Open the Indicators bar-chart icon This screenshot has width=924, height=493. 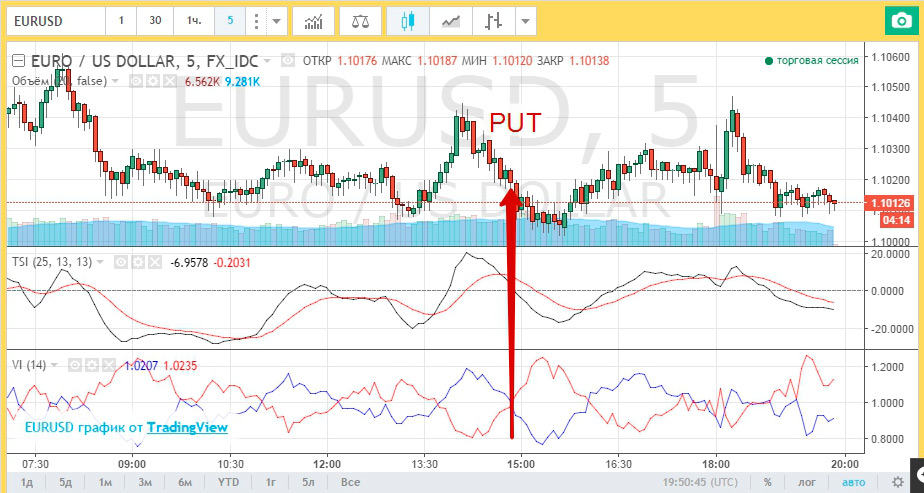[x=314, y=20]
